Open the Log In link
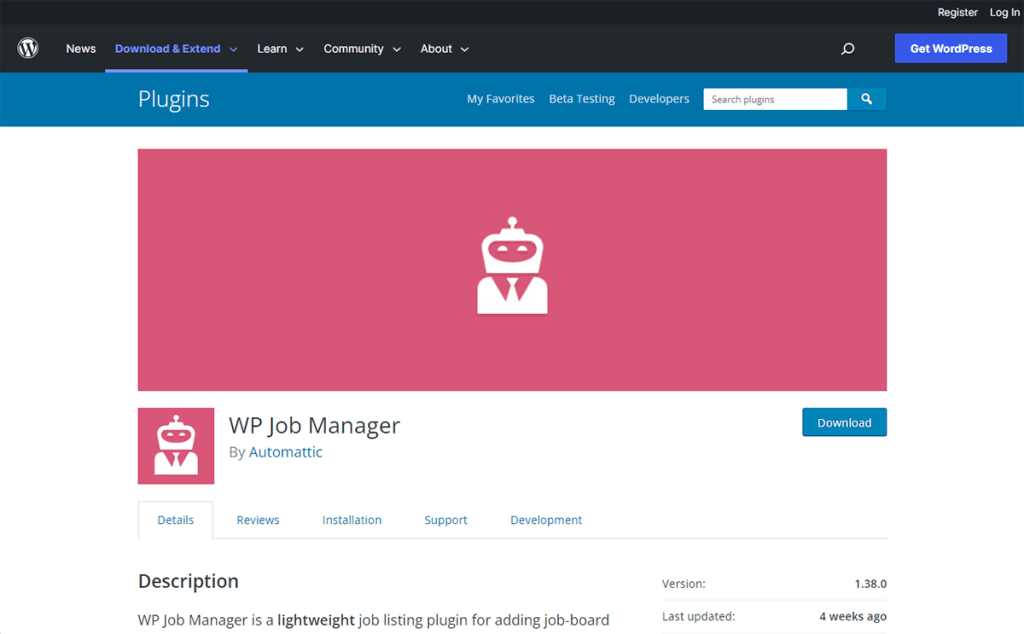The height and width of the screenshot is (634, 1024). (1004, 12)
